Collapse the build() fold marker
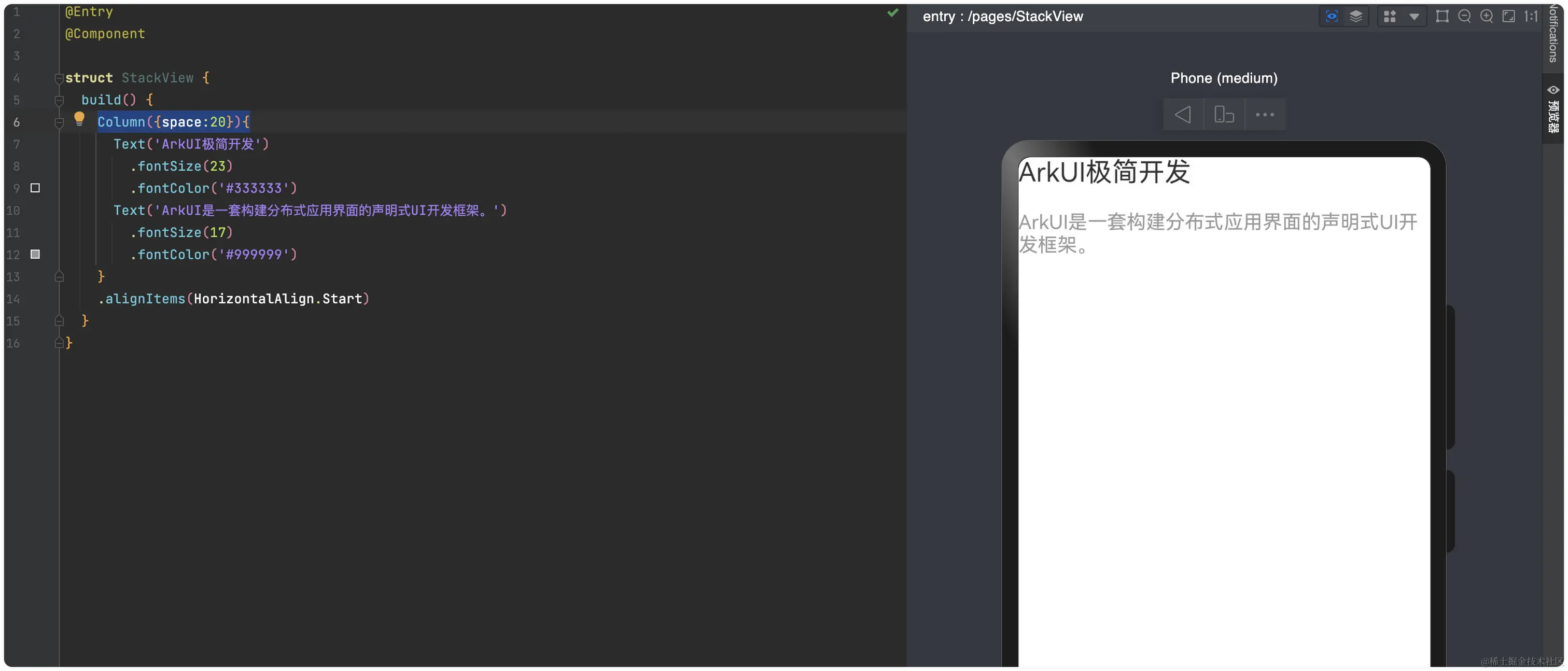Image resolution: width=1568 pixels, height=671 pixels. (59, 100)
